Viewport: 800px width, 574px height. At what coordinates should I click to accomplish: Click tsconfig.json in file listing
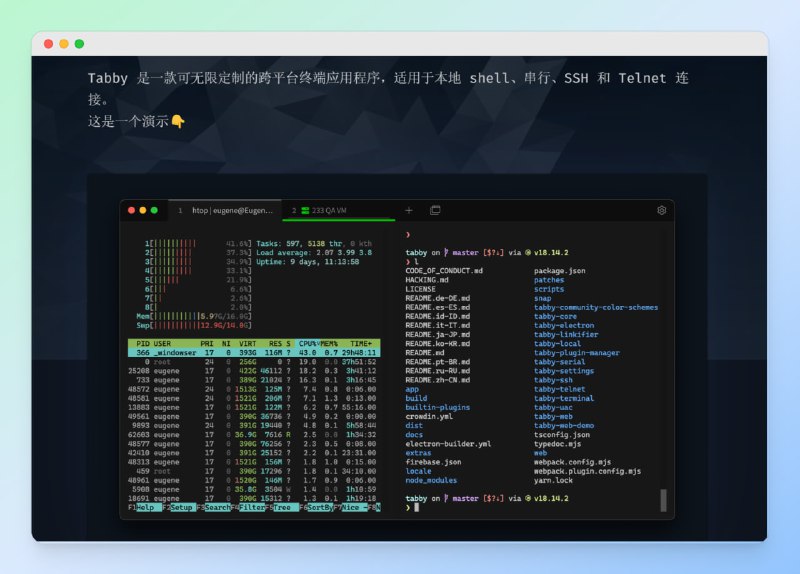tap(562, 435)
